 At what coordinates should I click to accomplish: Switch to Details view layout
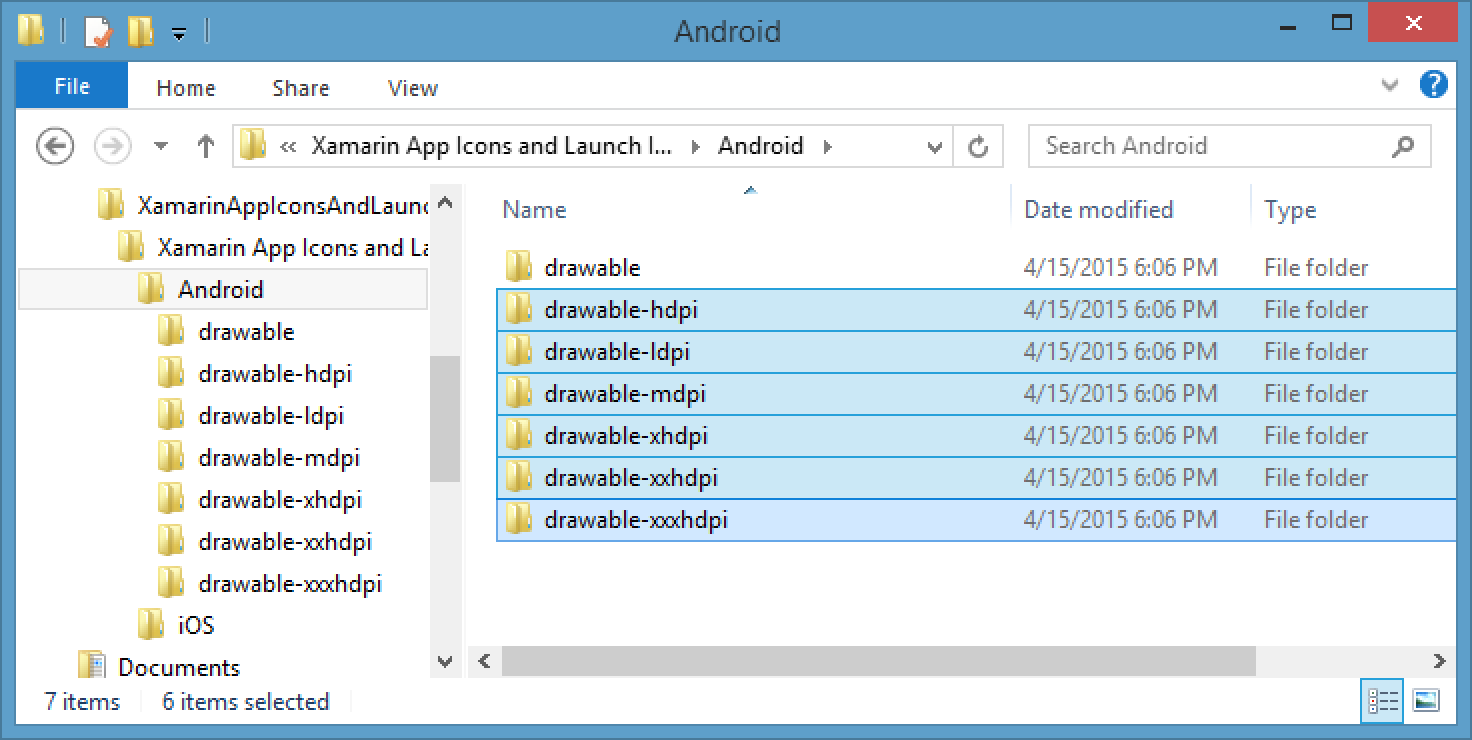coord(1382,701)
